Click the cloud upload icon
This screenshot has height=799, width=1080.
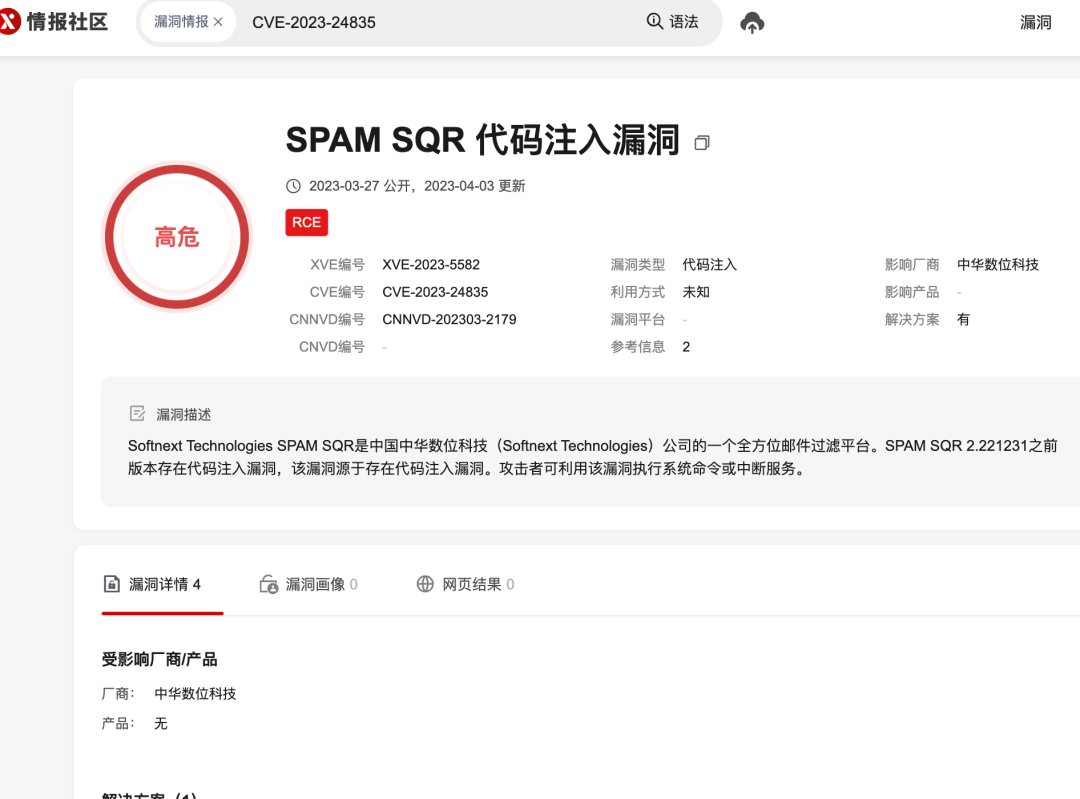pos(752,23)
